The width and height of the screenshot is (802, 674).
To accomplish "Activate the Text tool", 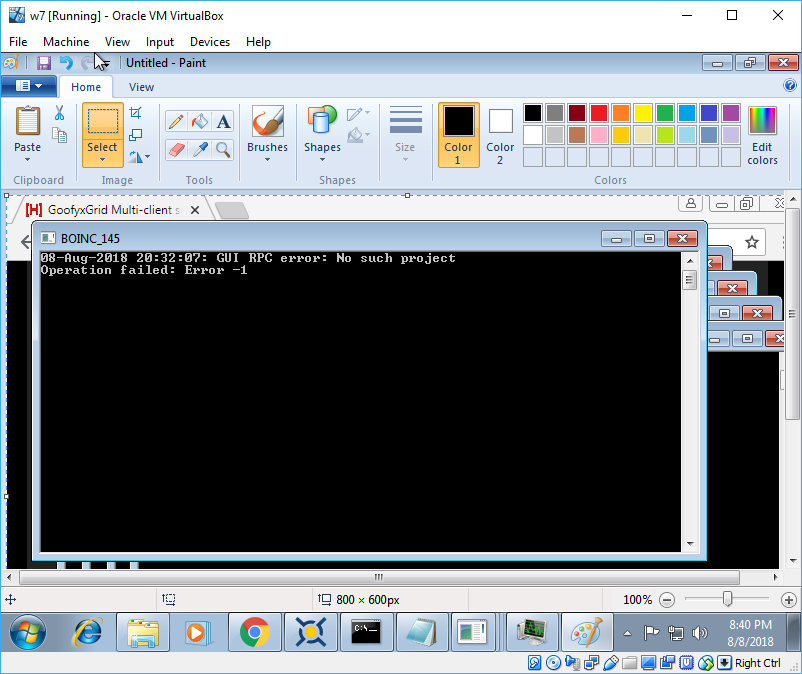I will [x=223, y=122].
